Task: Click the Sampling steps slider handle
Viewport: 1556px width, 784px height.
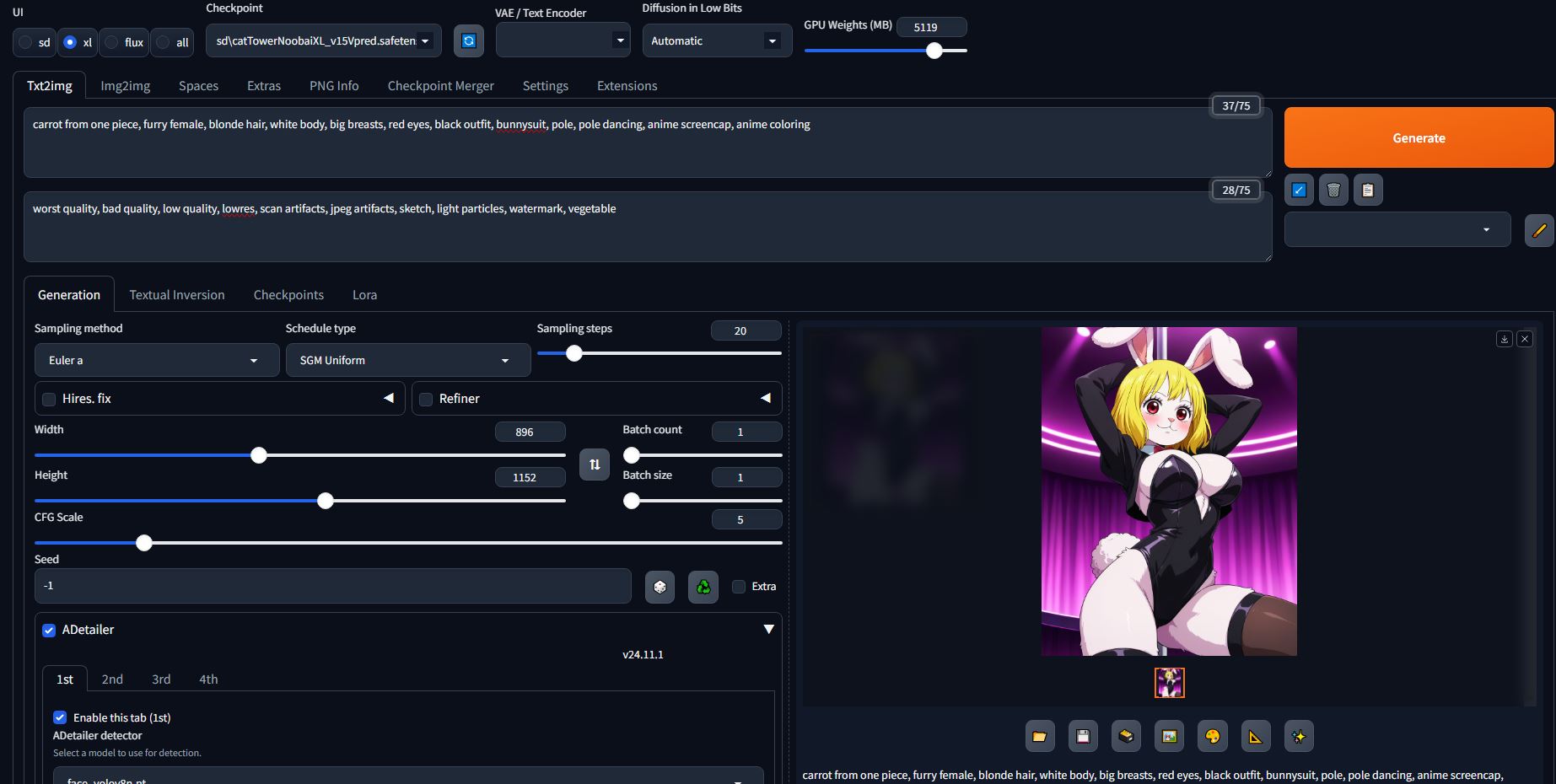Action: (x=574, y=353)
